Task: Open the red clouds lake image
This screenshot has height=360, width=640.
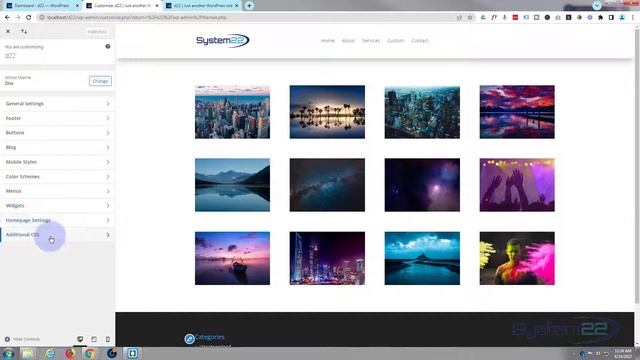Action: pyautogui.click(x=517, y=112)
